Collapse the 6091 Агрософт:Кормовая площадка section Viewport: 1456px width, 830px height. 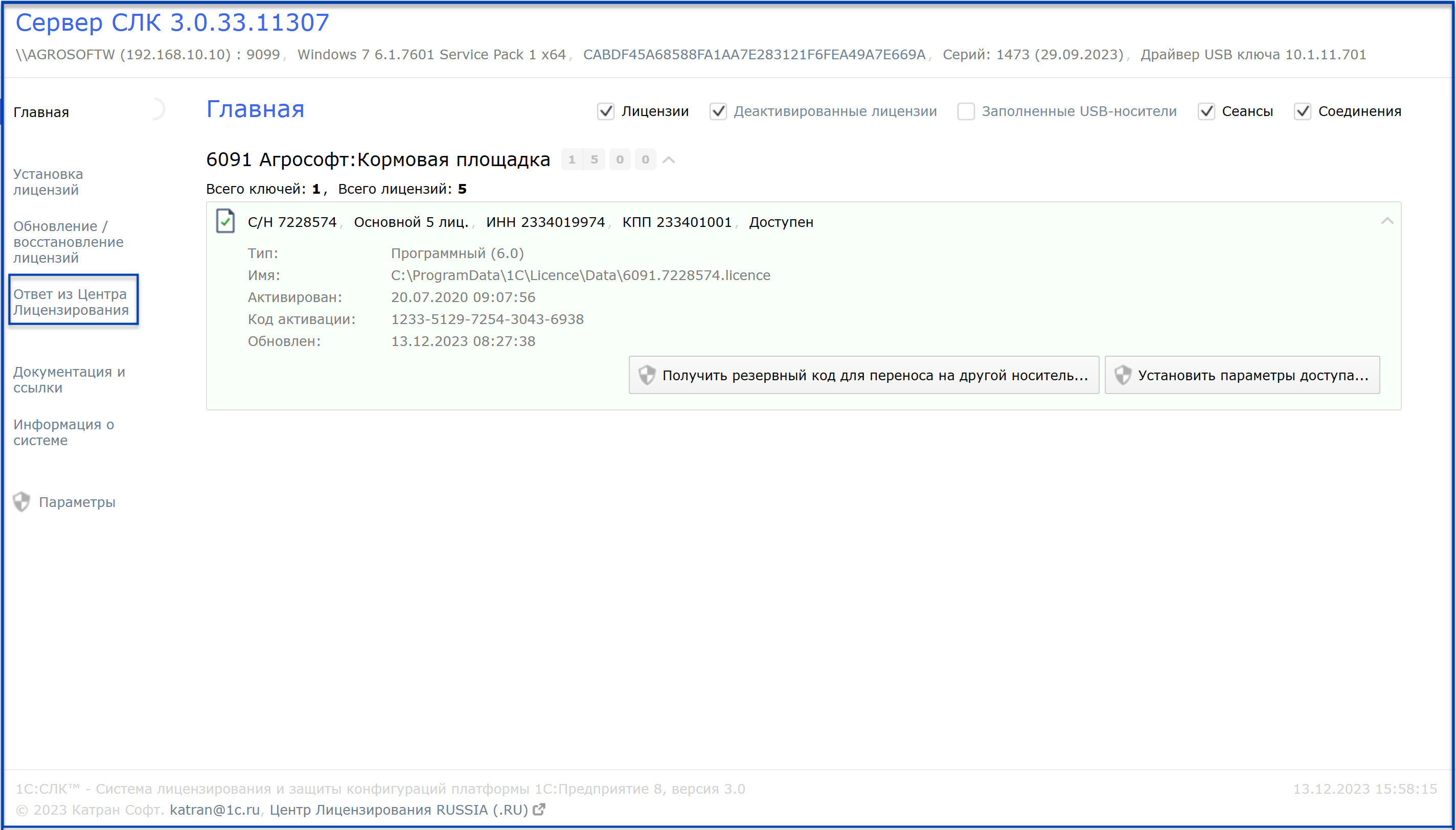coord(669,159)
